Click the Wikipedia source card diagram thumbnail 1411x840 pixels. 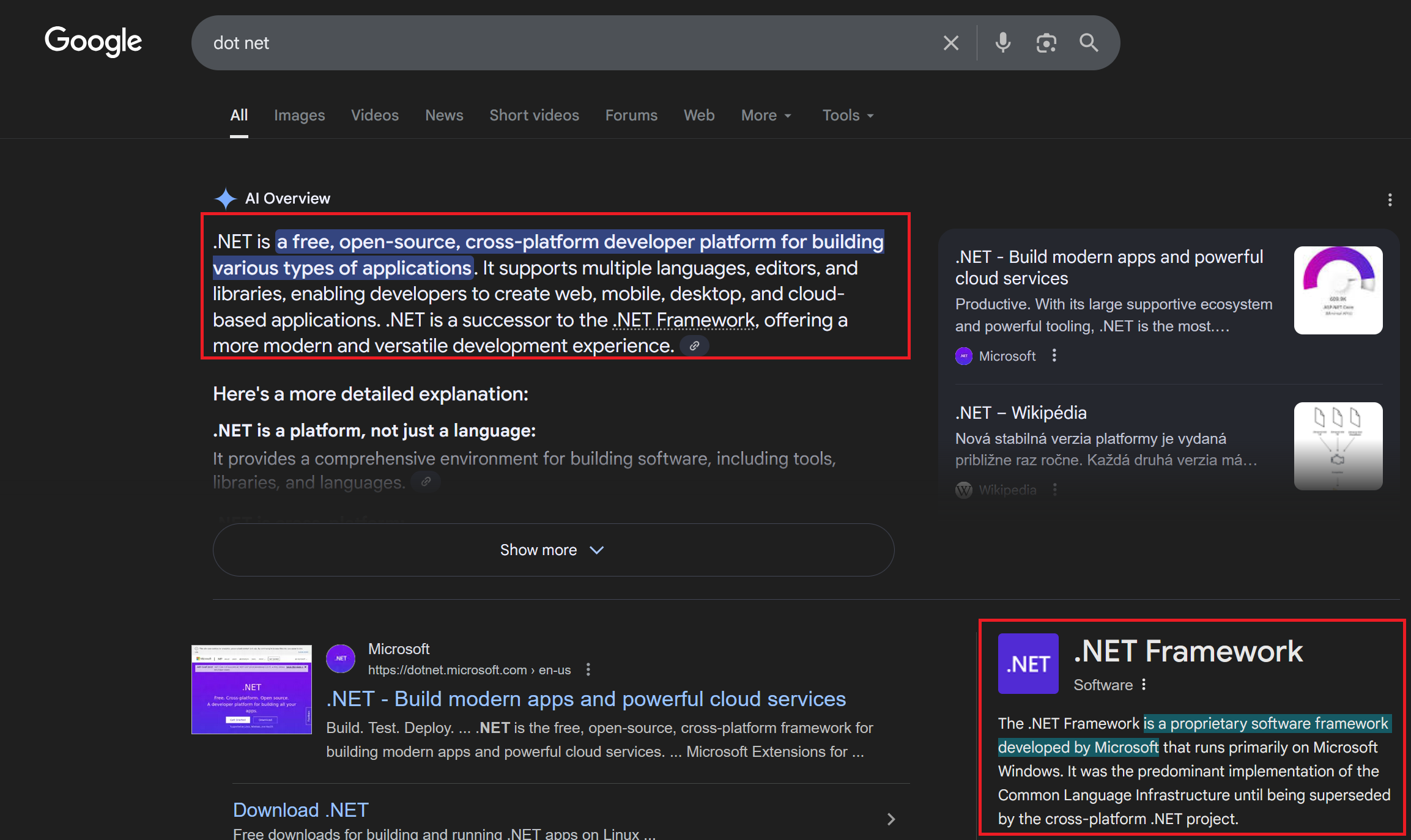[x=1338, y=446]
